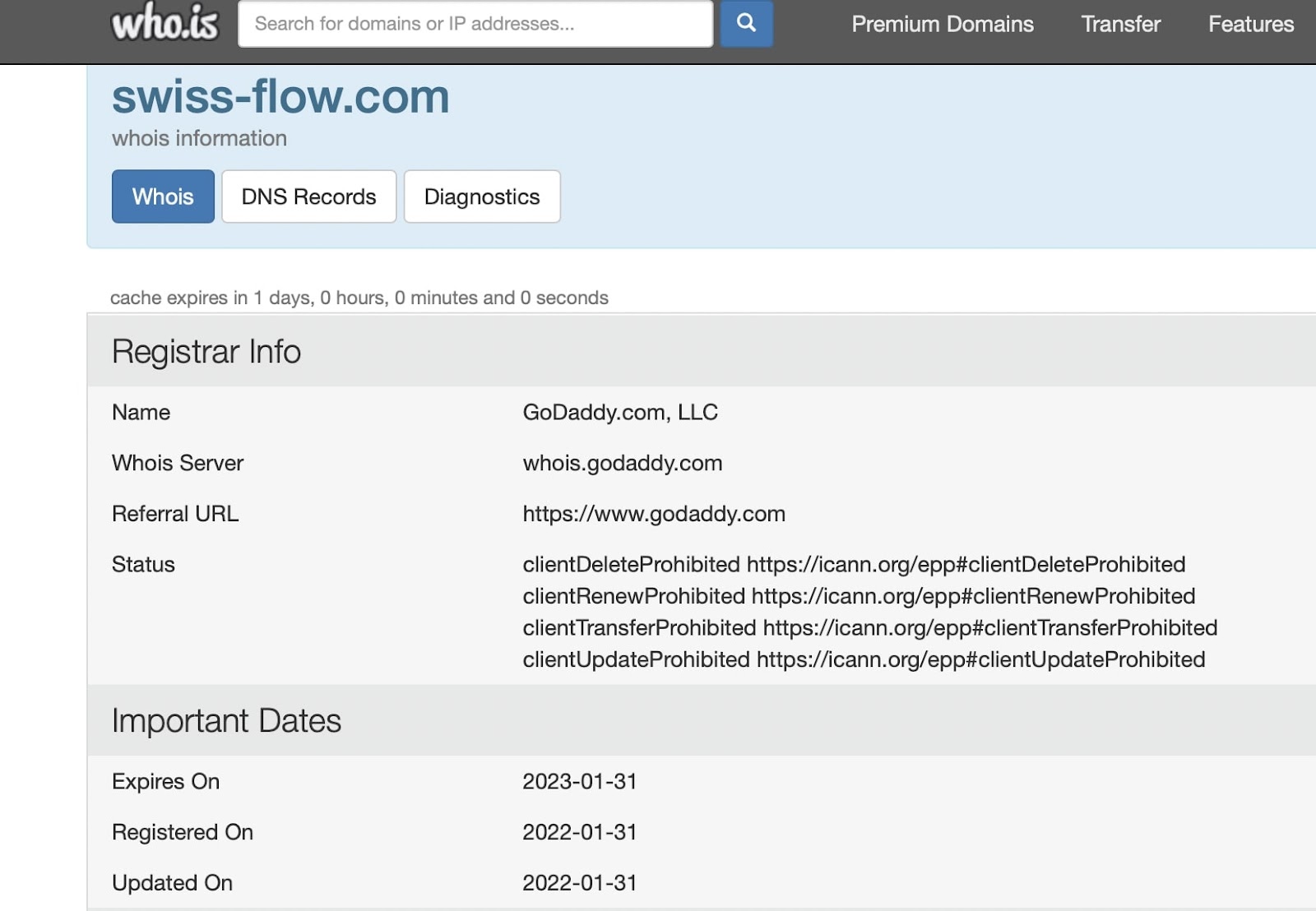The image size is (1316, 911).
Task: Click the 2022-01-31 Registered On date
Action: (x=580, y=832)
